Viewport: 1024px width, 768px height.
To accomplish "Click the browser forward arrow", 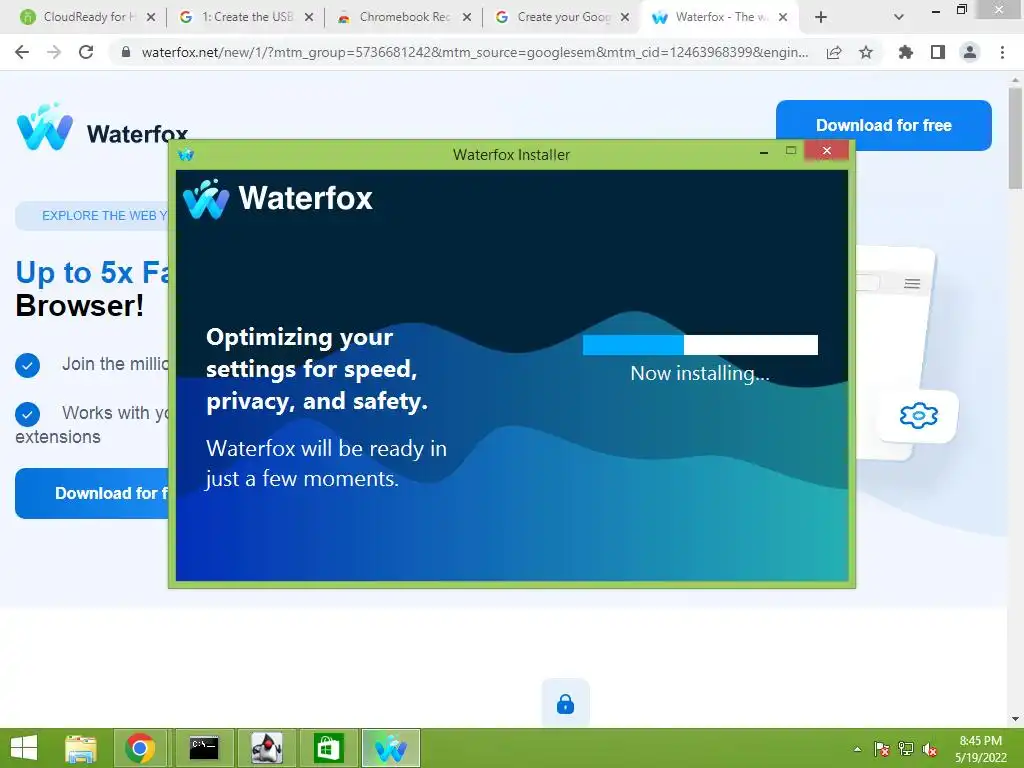I will 54,52.
